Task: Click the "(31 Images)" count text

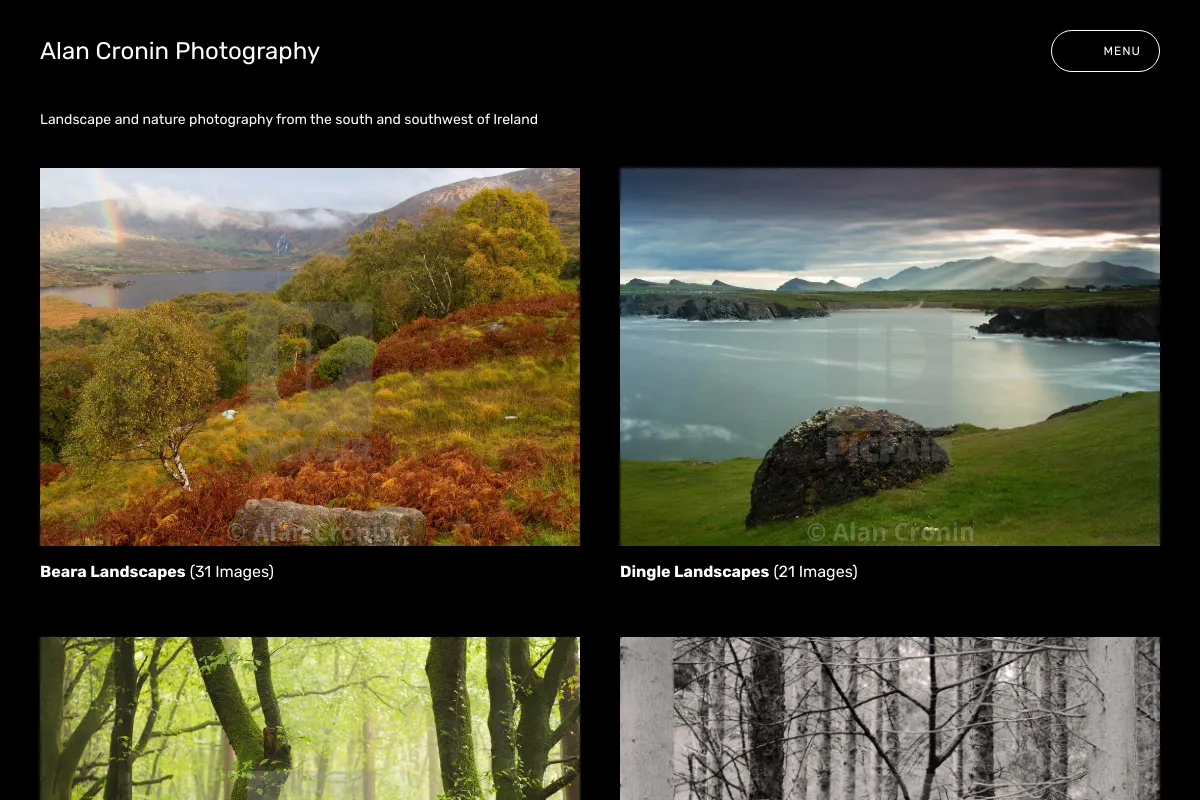Action: (x=232, y=572)
